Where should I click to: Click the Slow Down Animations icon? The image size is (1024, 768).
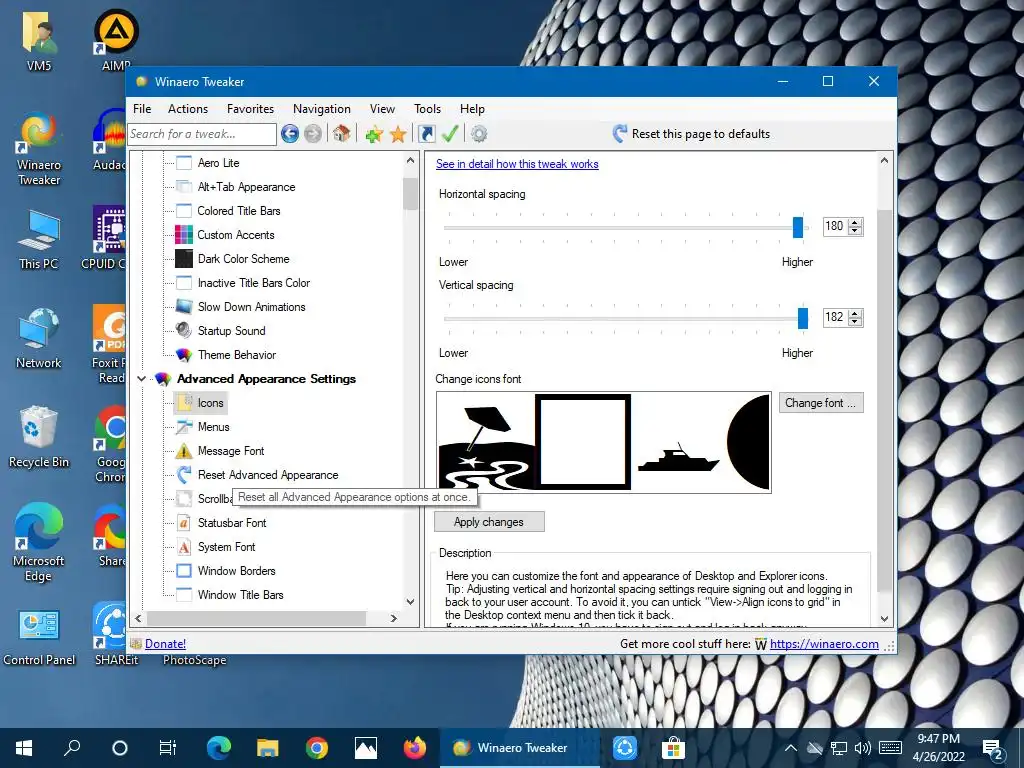pos(184,306)
